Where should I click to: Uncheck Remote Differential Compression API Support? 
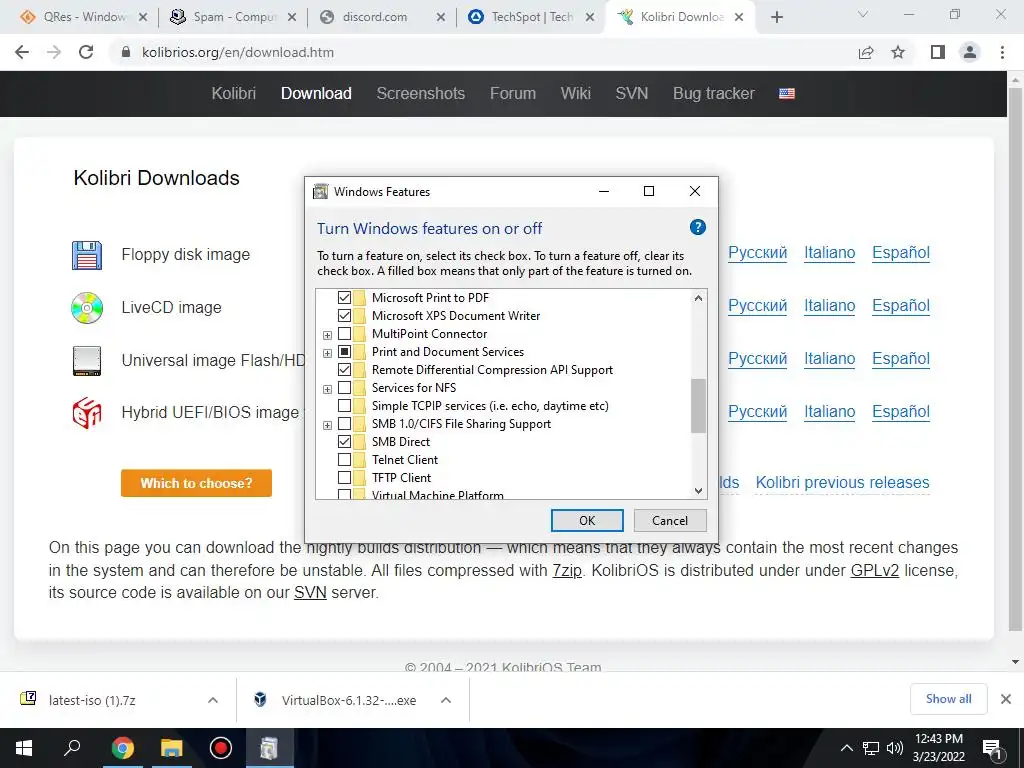coord(344,370)
